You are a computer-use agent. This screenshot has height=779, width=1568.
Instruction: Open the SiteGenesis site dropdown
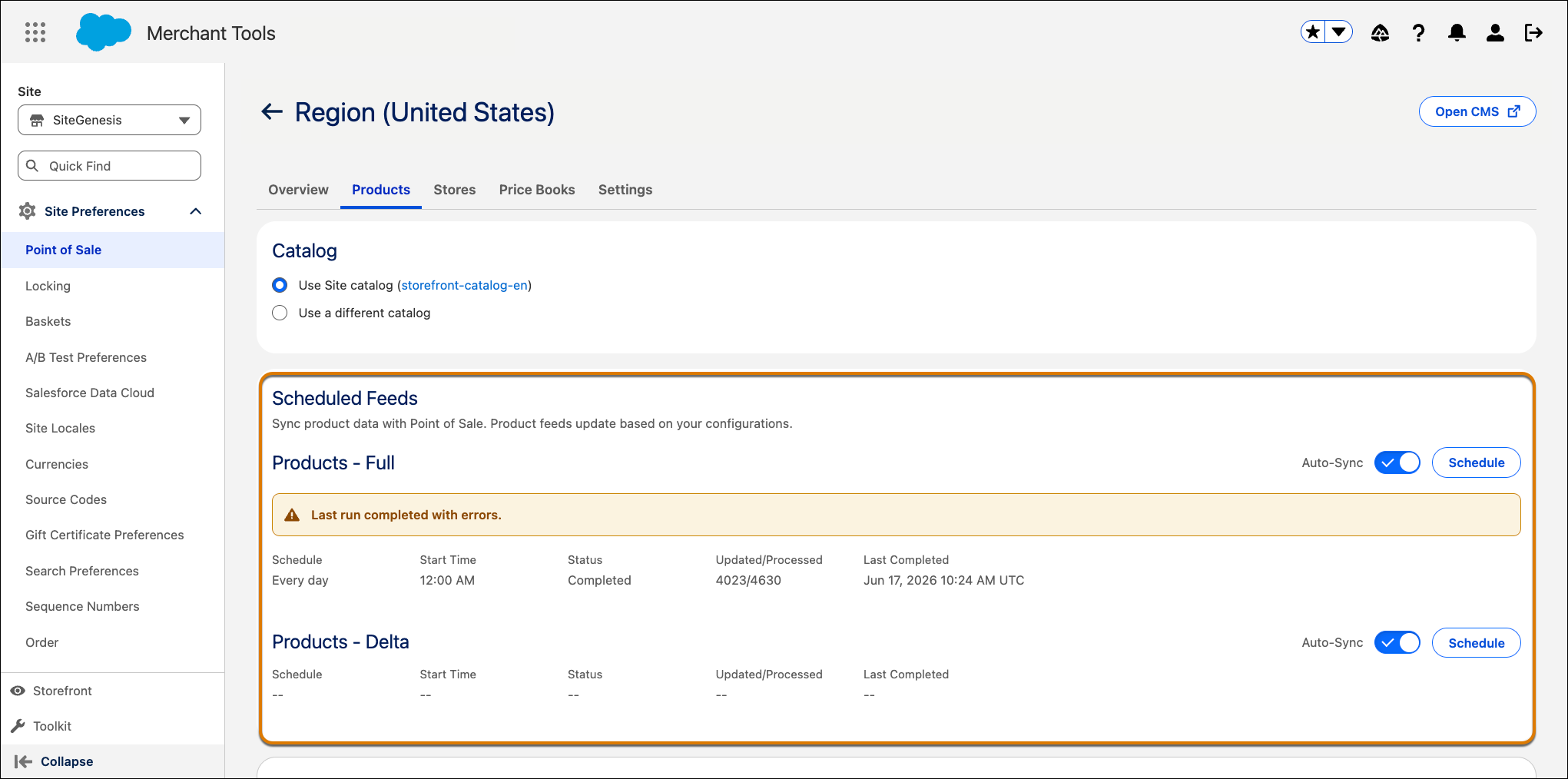[x=109, y=120]
